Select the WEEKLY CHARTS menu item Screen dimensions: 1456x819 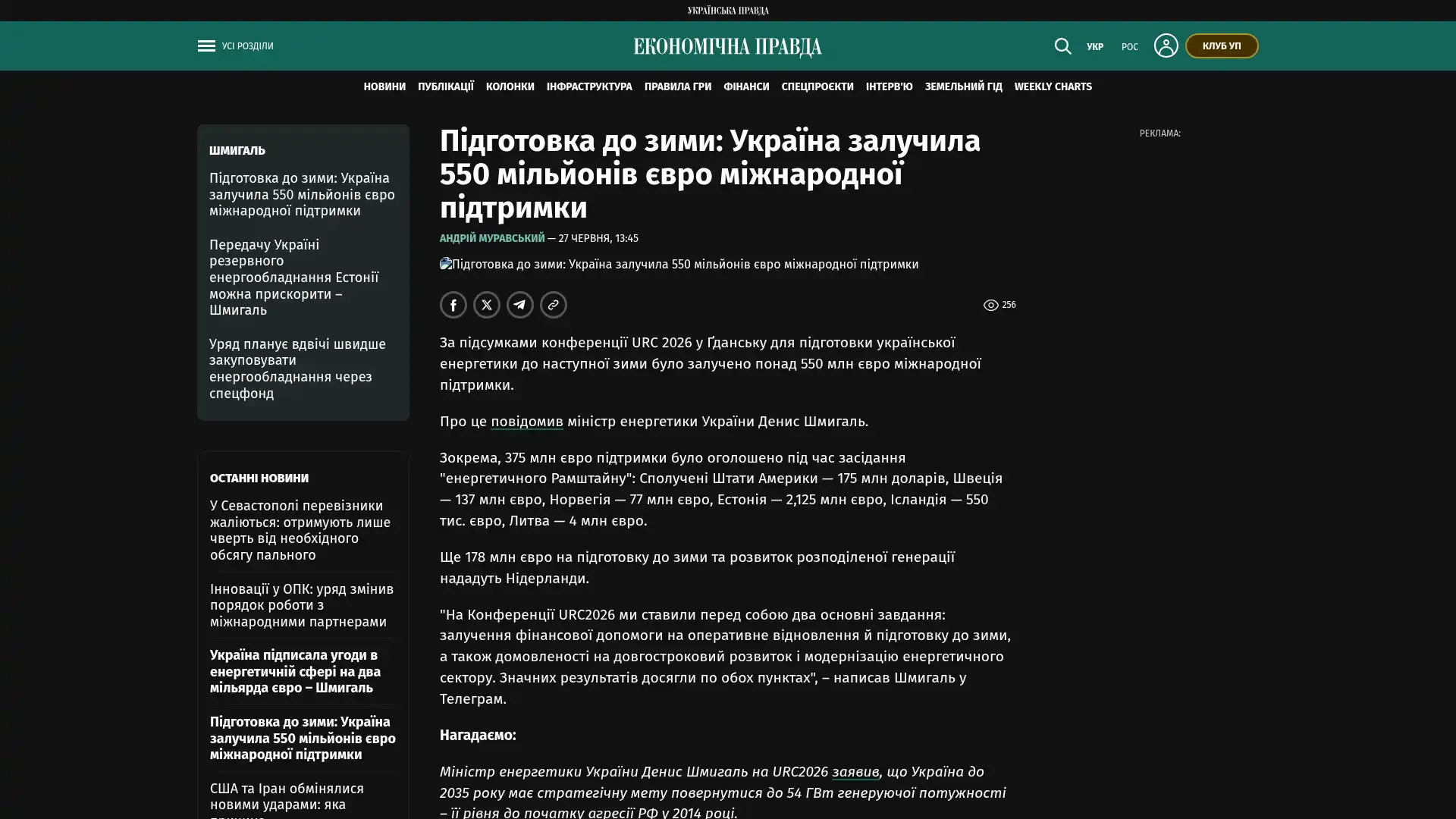coord(1053,87)
